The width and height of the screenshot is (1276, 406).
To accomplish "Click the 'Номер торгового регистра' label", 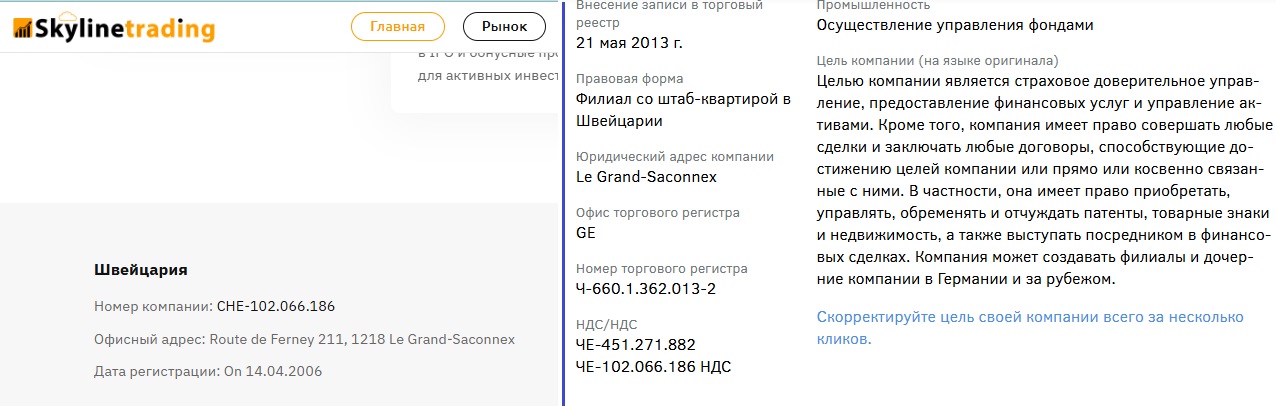I will tap(661, 269).
